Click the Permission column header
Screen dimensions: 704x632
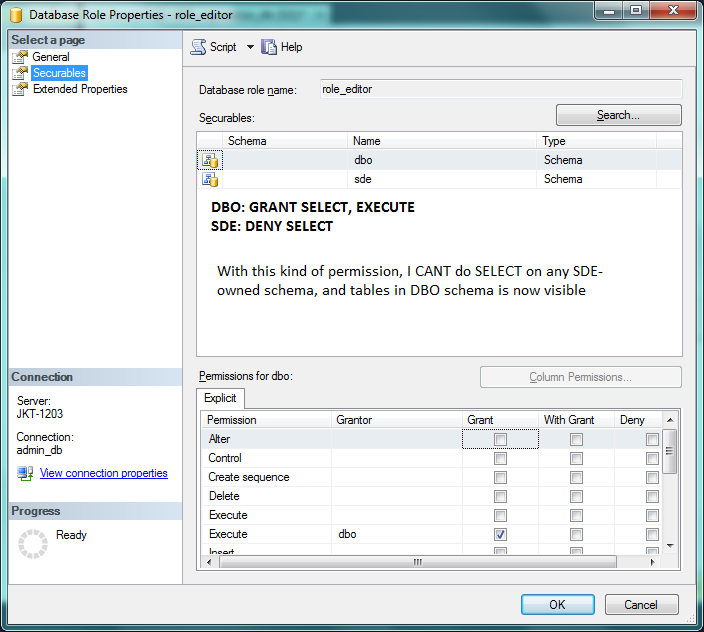(x=266, y=420)
